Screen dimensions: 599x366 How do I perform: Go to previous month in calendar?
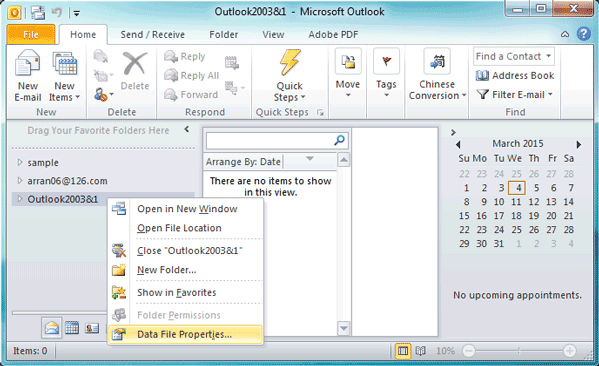(458, 144)
